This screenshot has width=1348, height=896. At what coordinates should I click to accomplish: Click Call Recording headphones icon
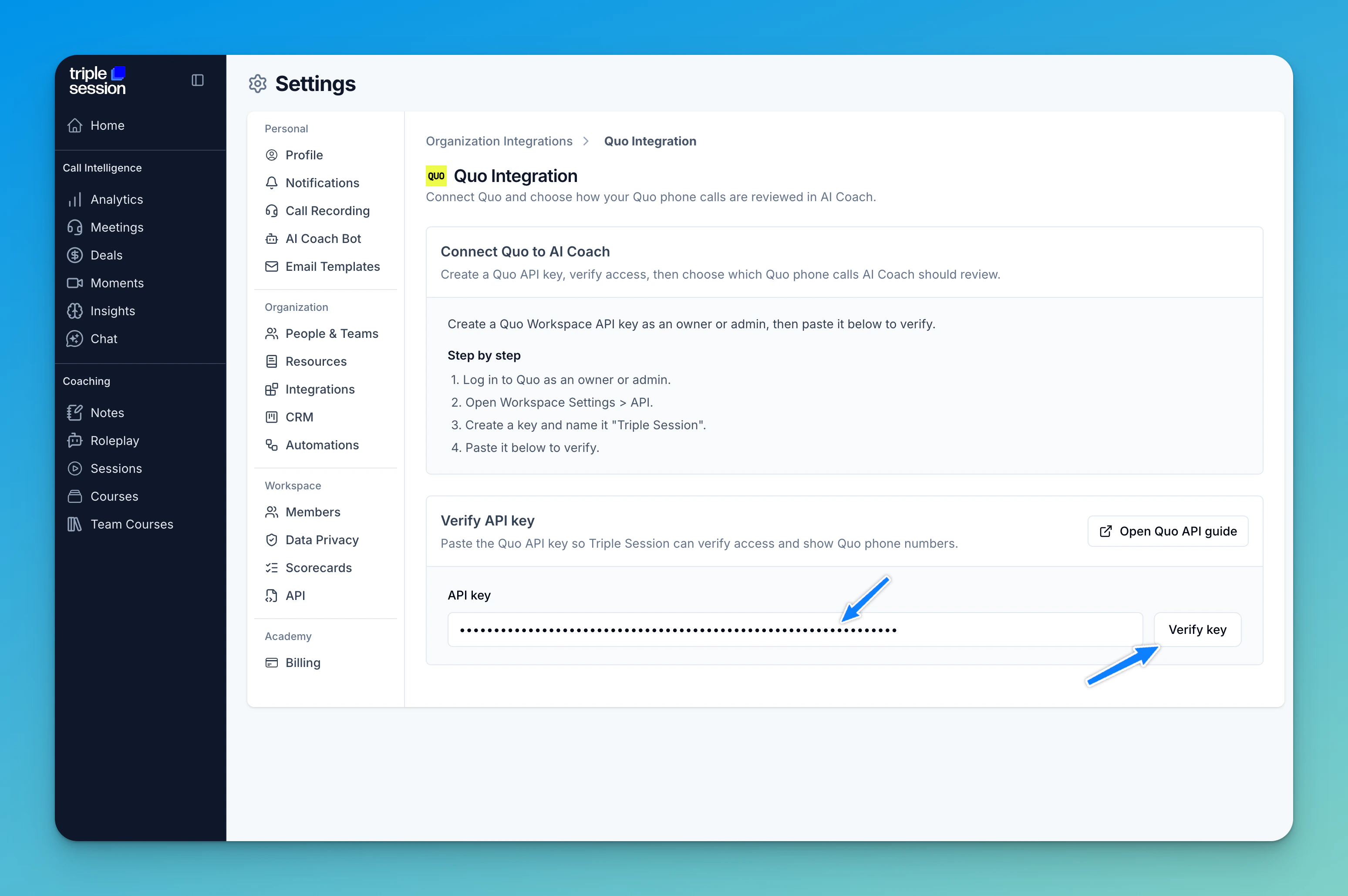(x=272, y=211)
